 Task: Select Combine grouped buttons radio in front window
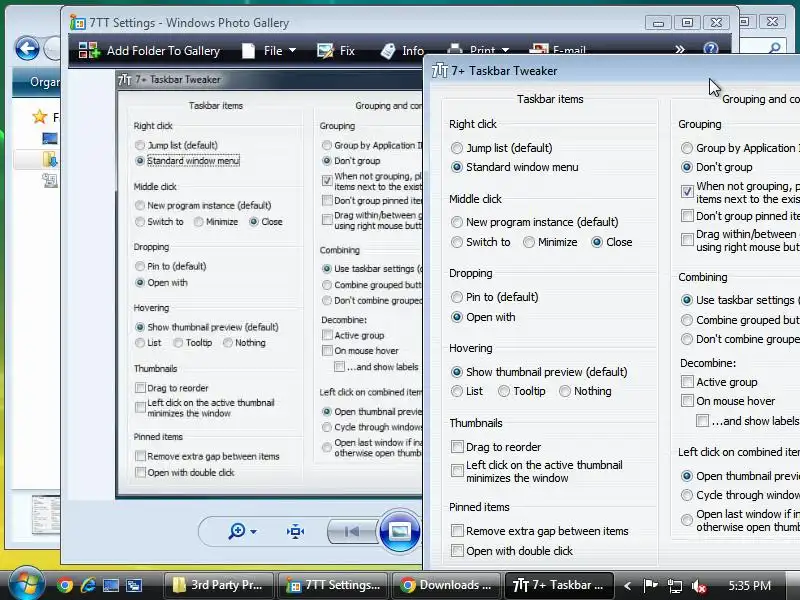click(x=687, y=320)
